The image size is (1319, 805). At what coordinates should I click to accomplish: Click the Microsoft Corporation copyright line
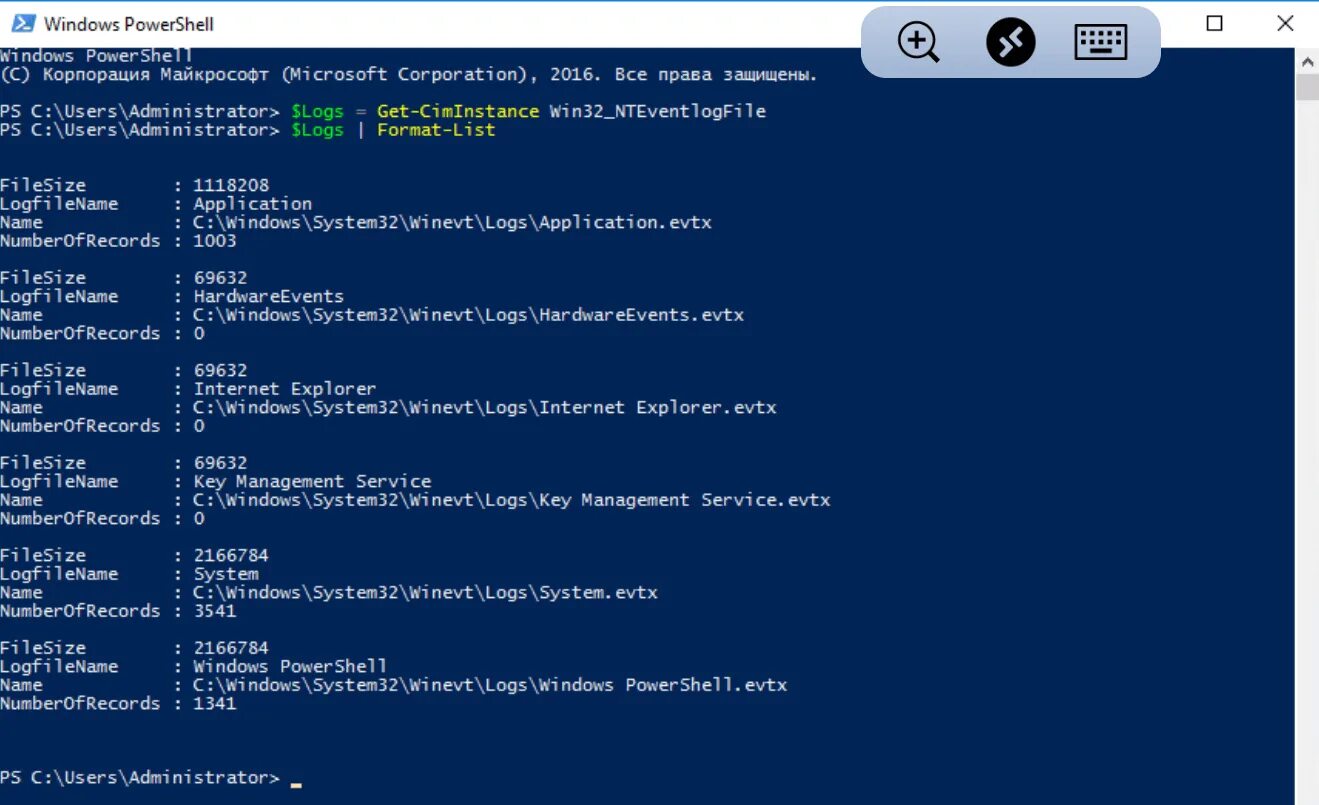(409, 74)
